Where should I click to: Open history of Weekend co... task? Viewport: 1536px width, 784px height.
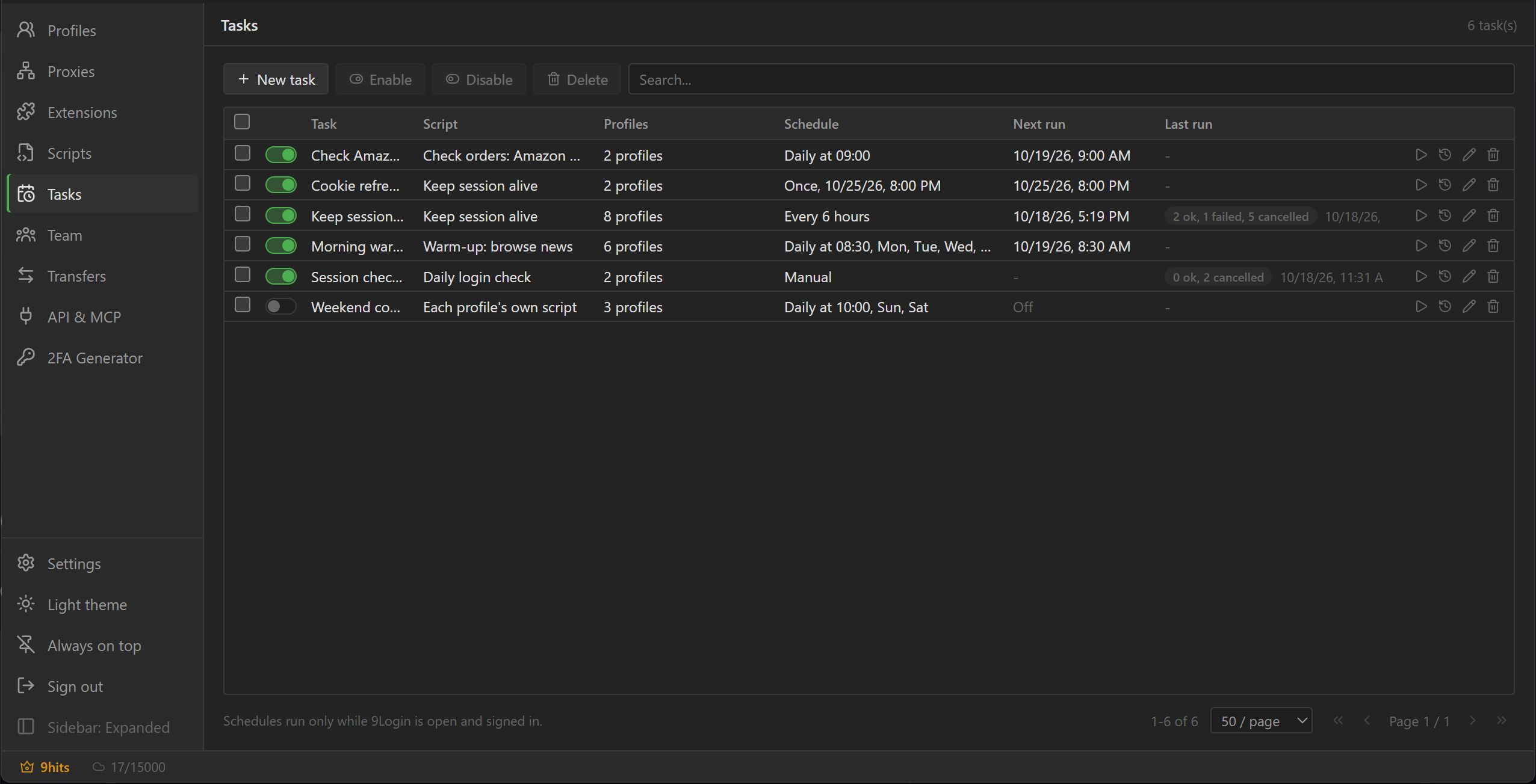coord(1445,307)
